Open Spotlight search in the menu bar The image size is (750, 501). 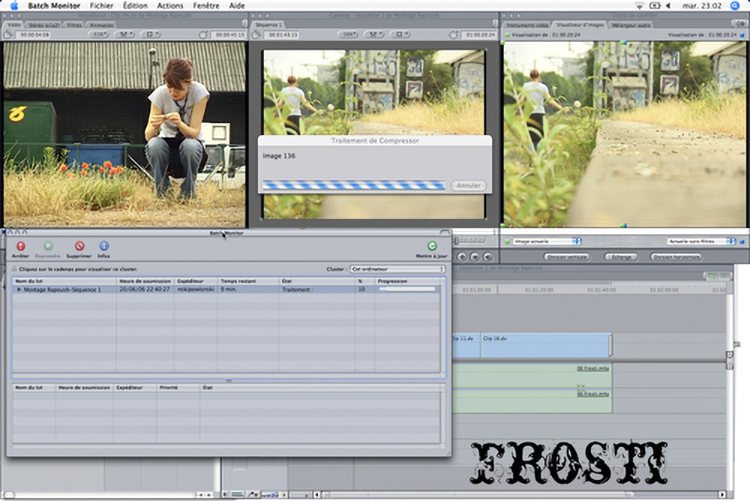pos(735,6)
